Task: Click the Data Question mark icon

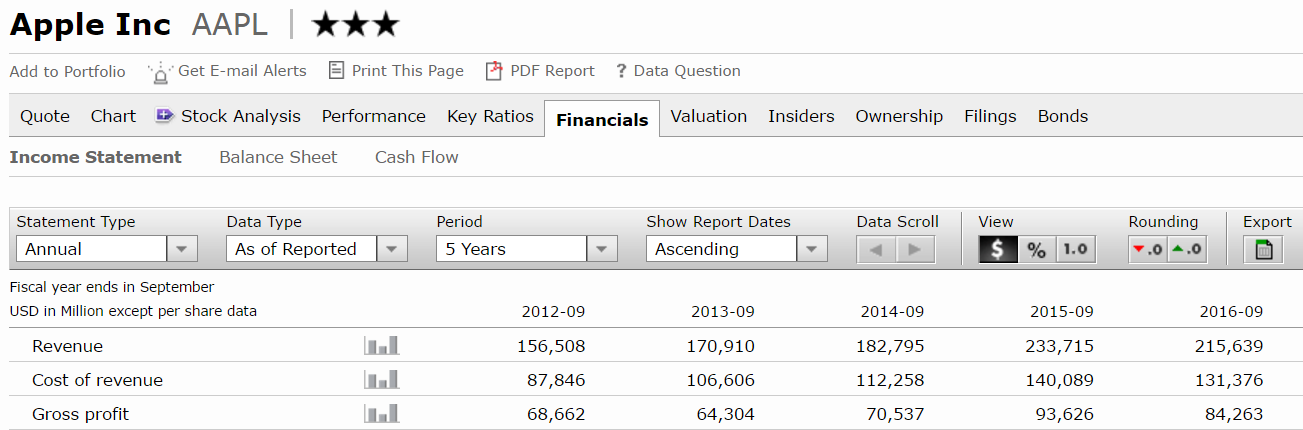Action: (x=621, y=71)
